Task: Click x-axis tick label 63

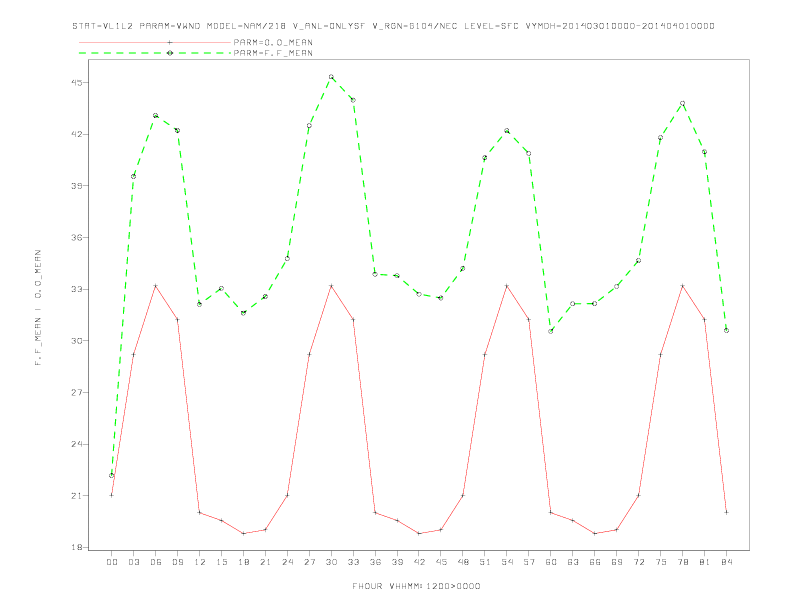Action: tap(573, 562)
